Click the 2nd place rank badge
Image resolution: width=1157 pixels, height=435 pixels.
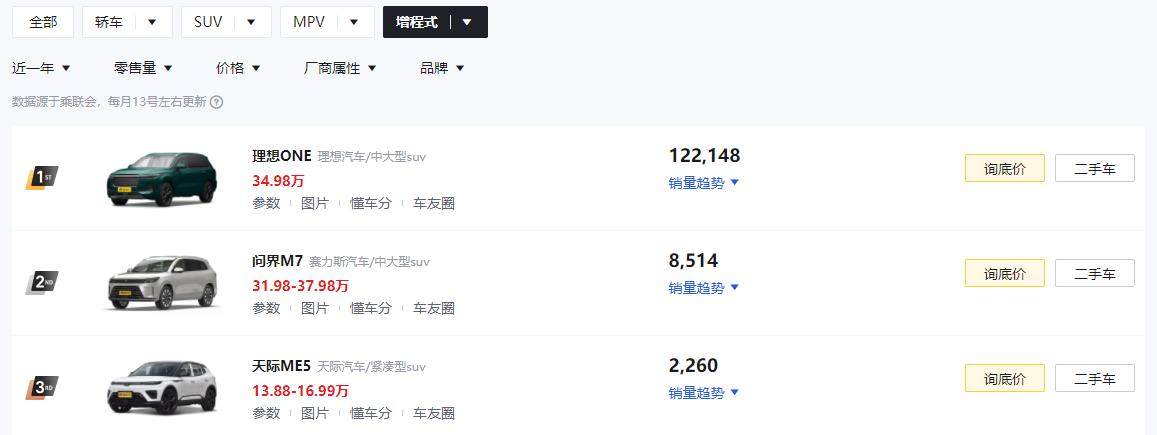pos(41,282)
